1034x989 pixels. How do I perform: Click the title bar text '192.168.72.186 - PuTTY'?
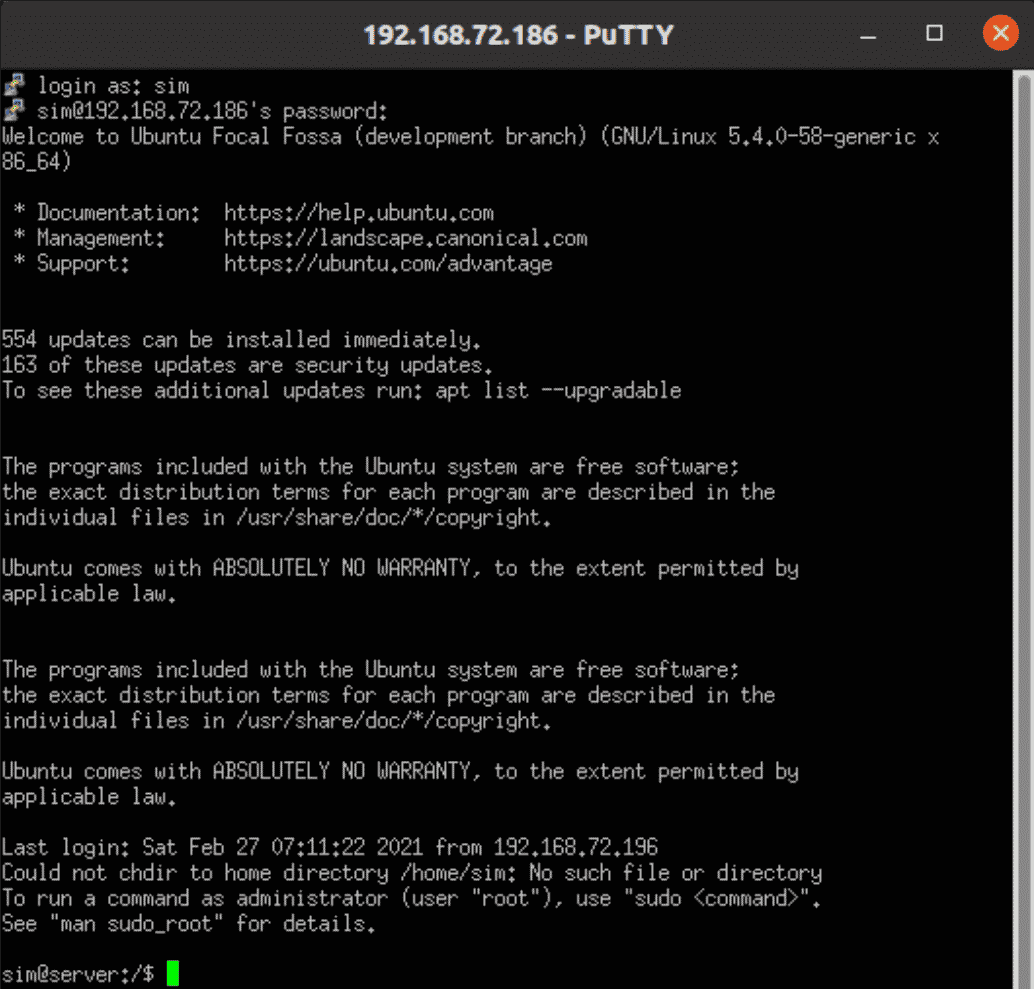(518, 35)
